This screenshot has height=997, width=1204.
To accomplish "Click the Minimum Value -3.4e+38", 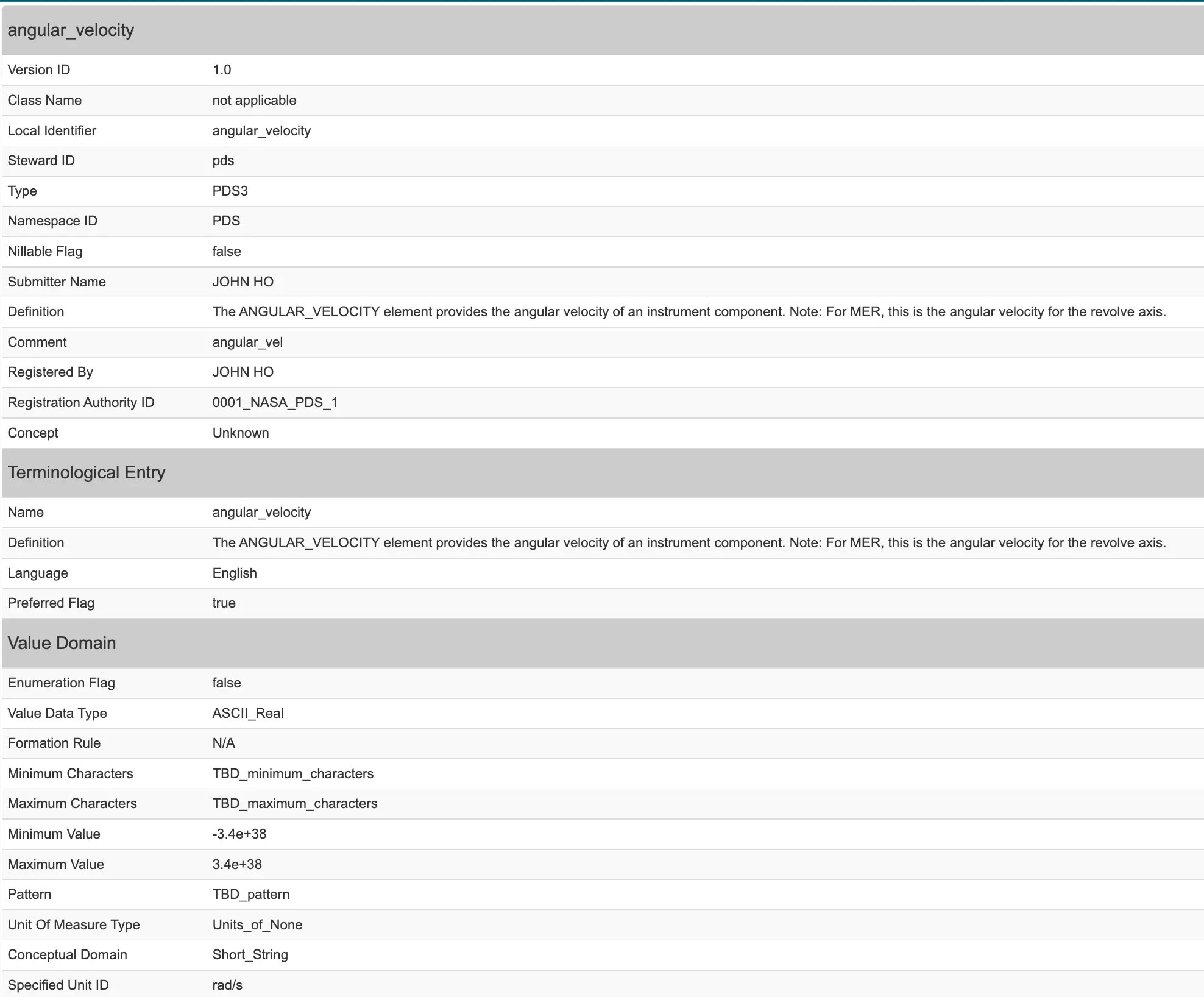I will point(239,834).
